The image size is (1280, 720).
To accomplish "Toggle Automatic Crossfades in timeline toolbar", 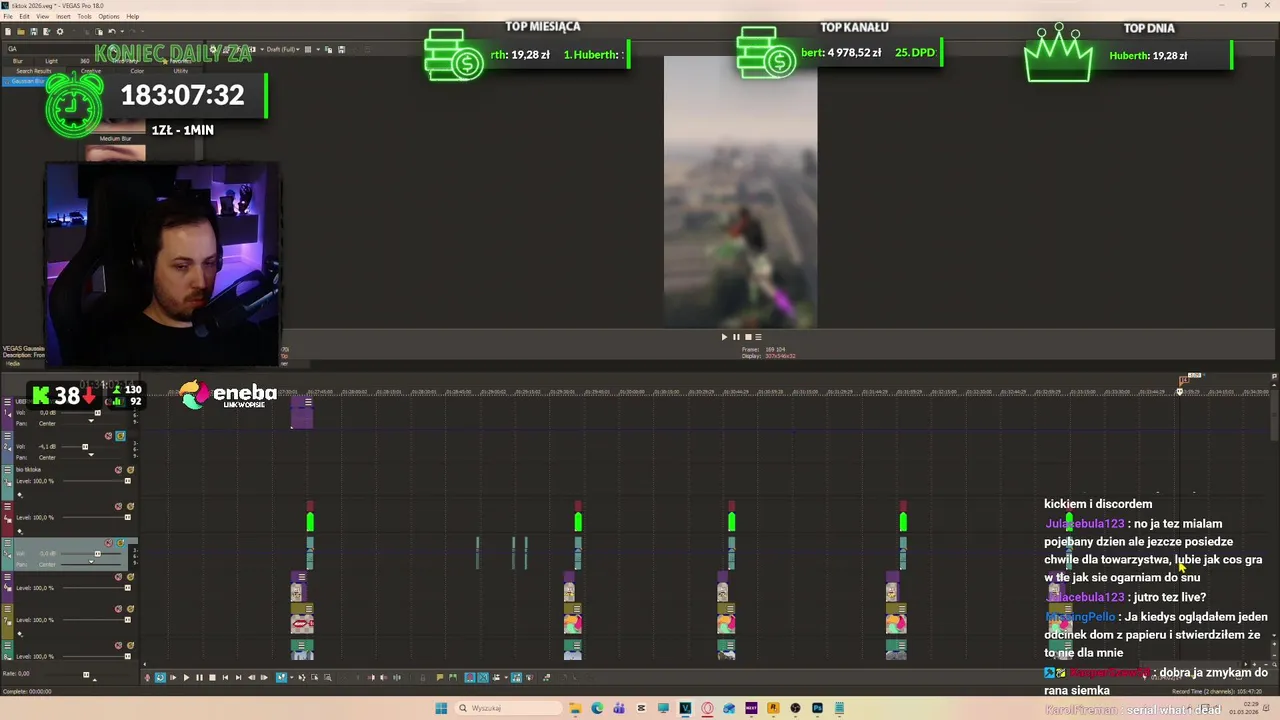I will [x=483, y=678].
